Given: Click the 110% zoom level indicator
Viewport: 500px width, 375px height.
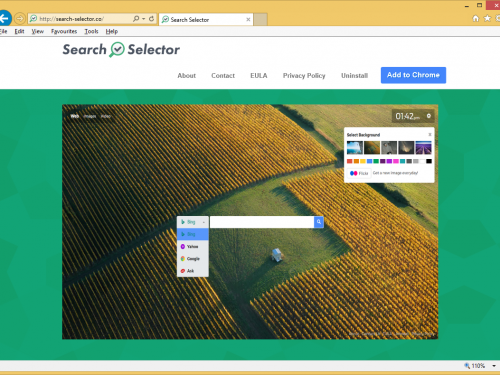Looking at the screenshot, I should click(x=475, y=366).
